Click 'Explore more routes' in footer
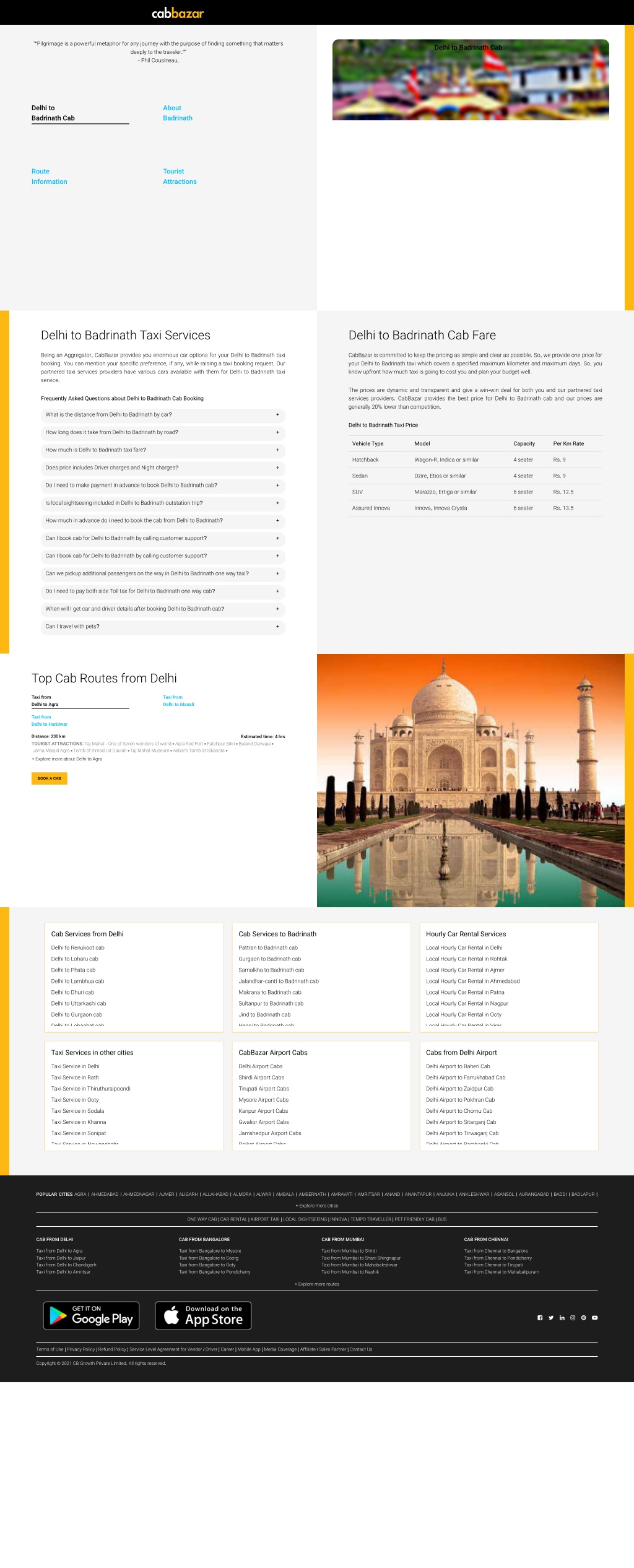Viewport: 634px width, 1568px height. 317,1284
